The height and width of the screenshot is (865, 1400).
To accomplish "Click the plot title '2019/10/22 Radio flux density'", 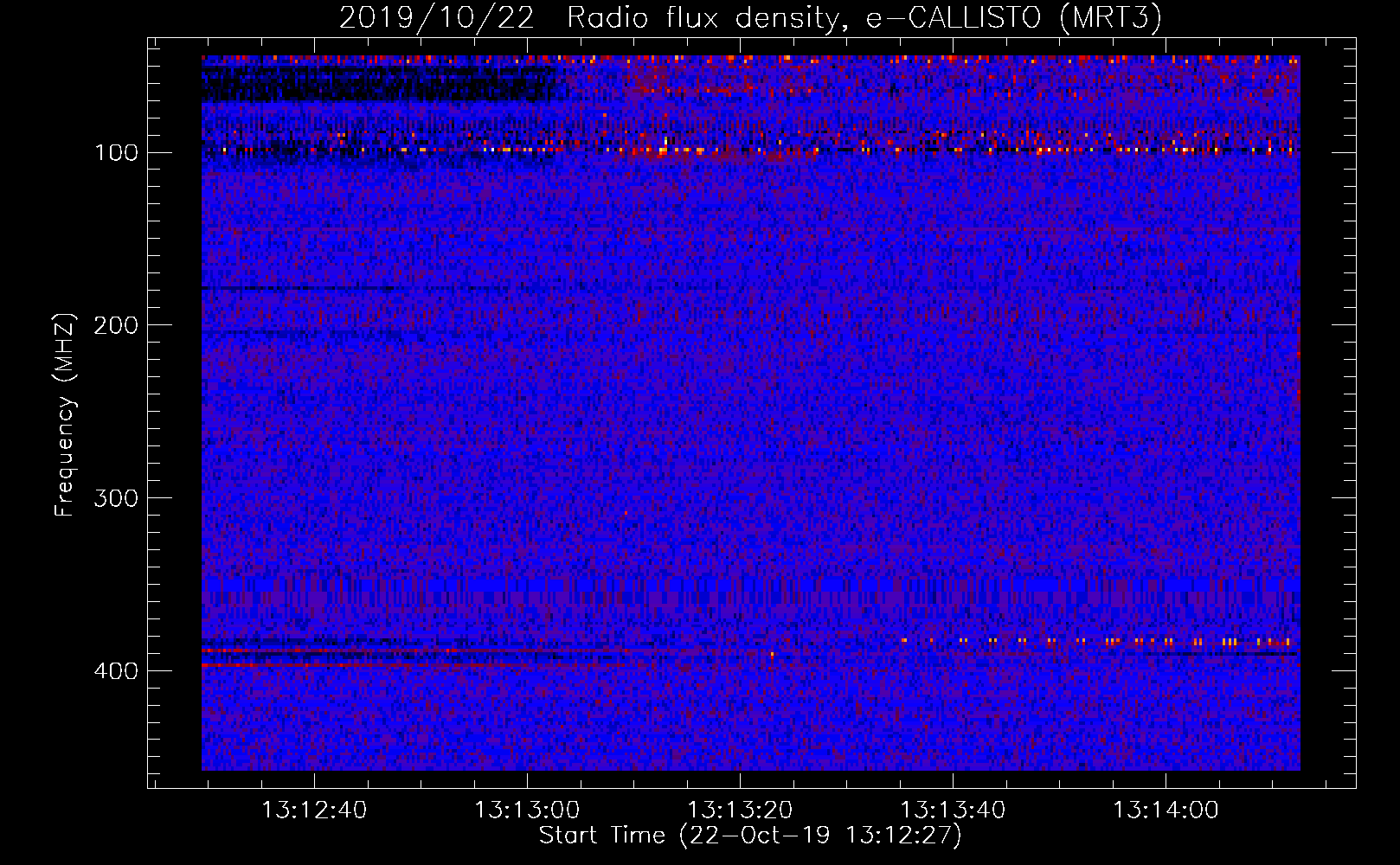I will click(750, 17).
